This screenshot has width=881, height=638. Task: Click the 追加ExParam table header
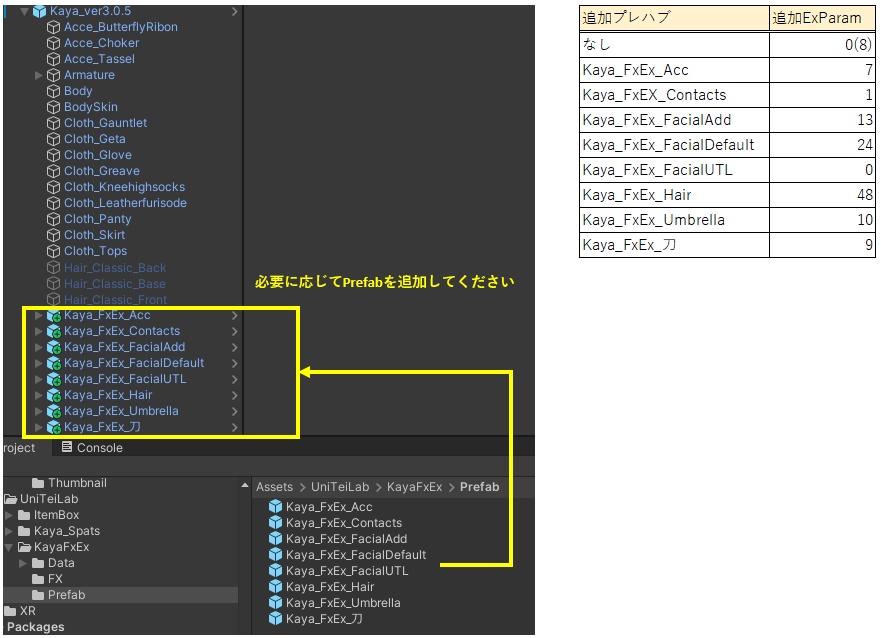tap(822, 18)
